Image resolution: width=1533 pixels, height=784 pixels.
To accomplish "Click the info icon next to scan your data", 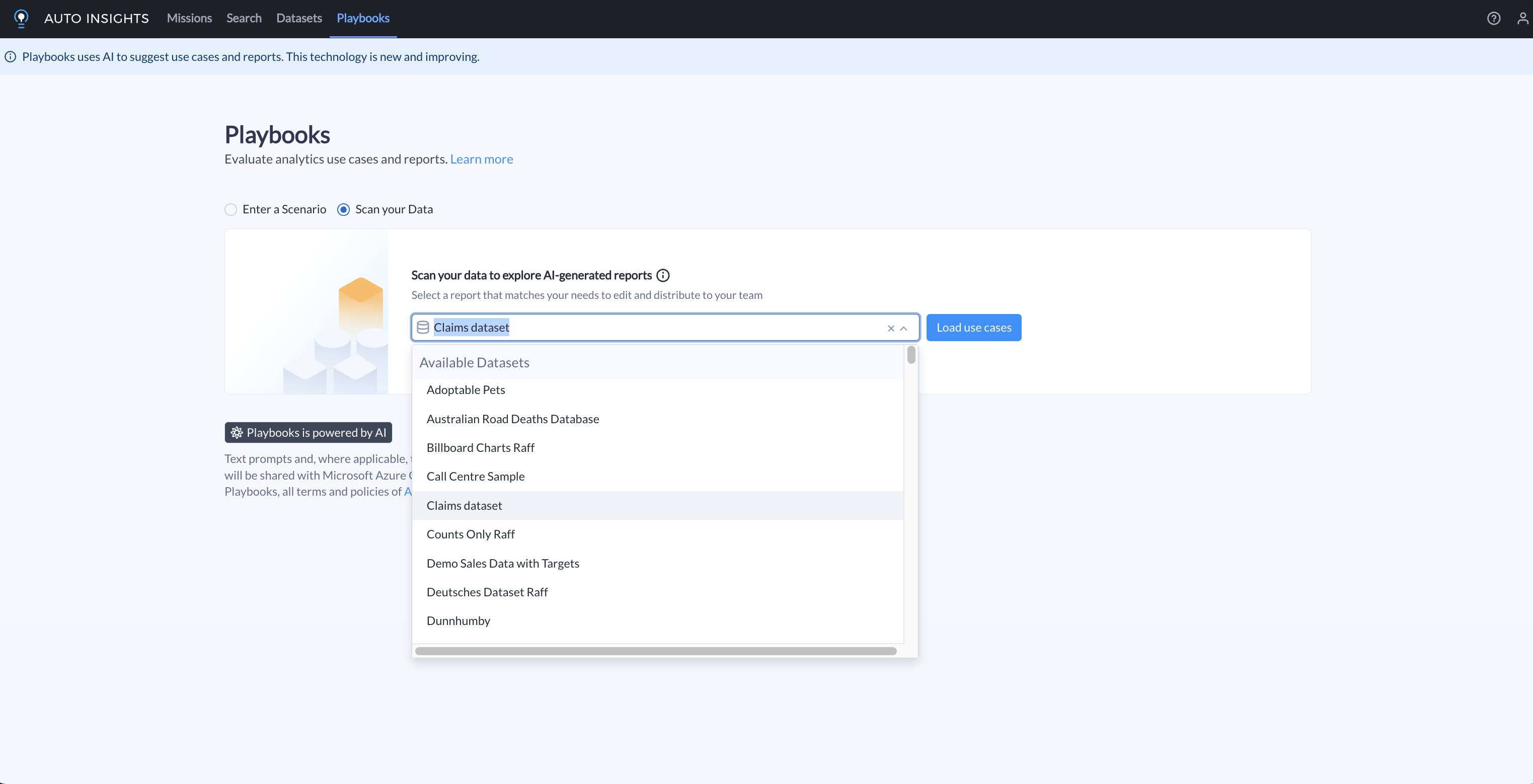I will pos(662,275).
